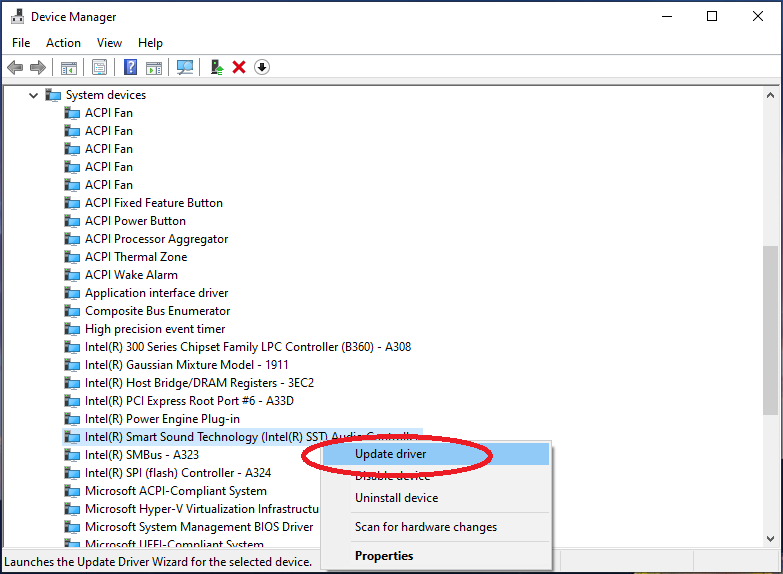Select Microsoft System Management BIOS Driver

tap(199, 527)
